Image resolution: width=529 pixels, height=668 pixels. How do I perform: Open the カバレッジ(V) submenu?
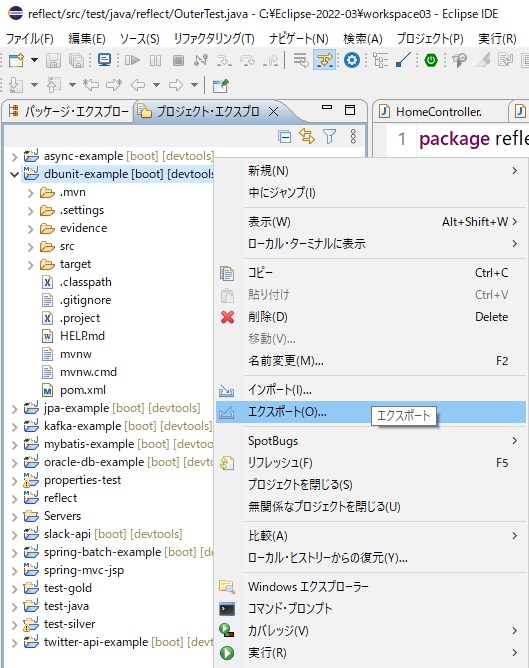click(x=371, y=631)
